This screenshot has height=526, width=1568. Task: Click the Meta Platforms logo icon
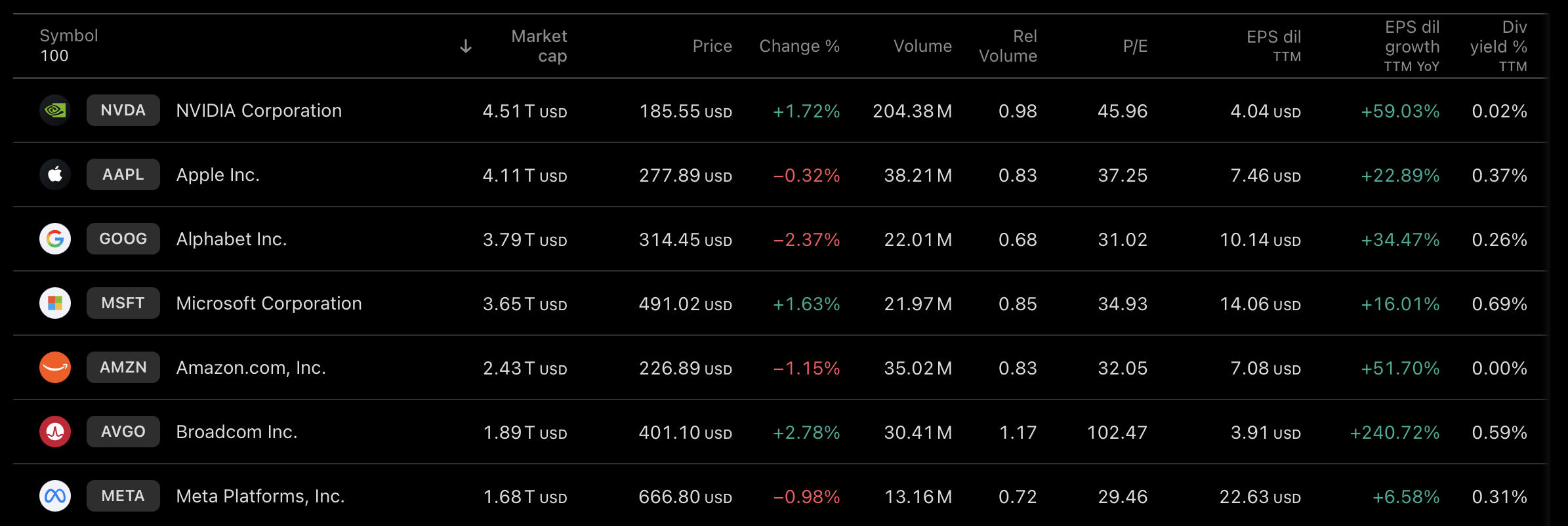[55, 496]
